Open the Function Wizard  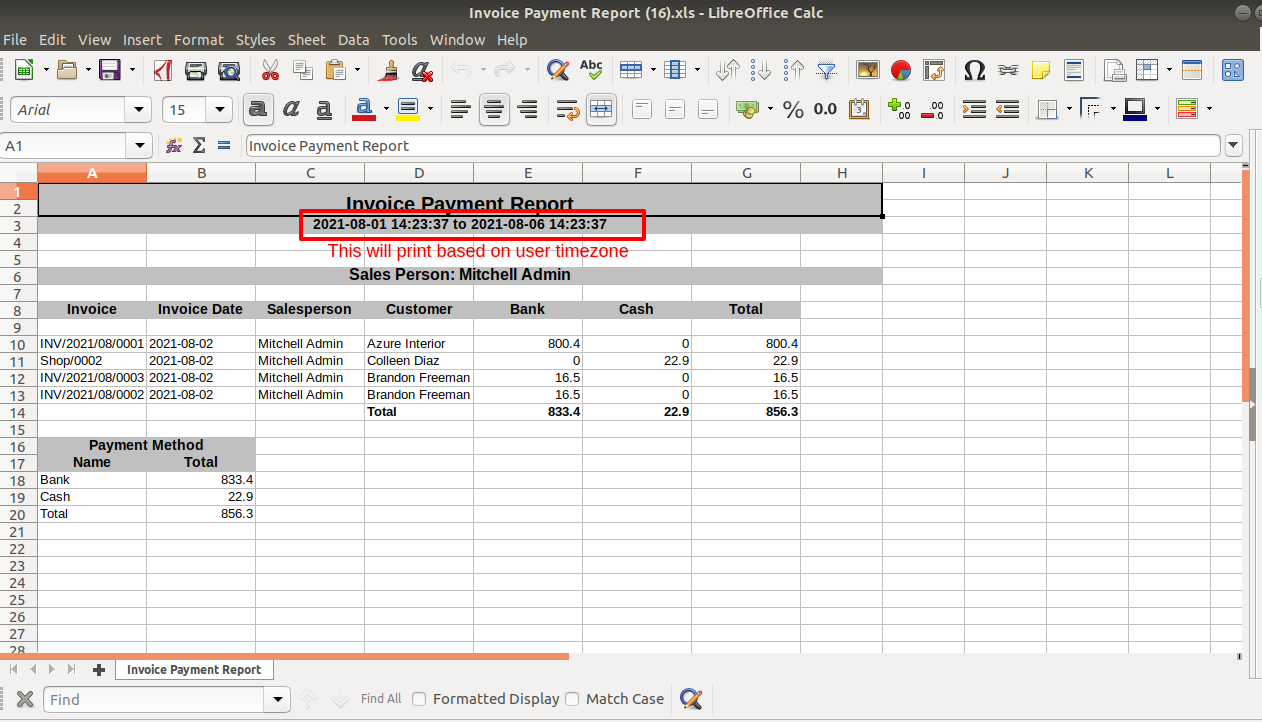tap(174, 145)
